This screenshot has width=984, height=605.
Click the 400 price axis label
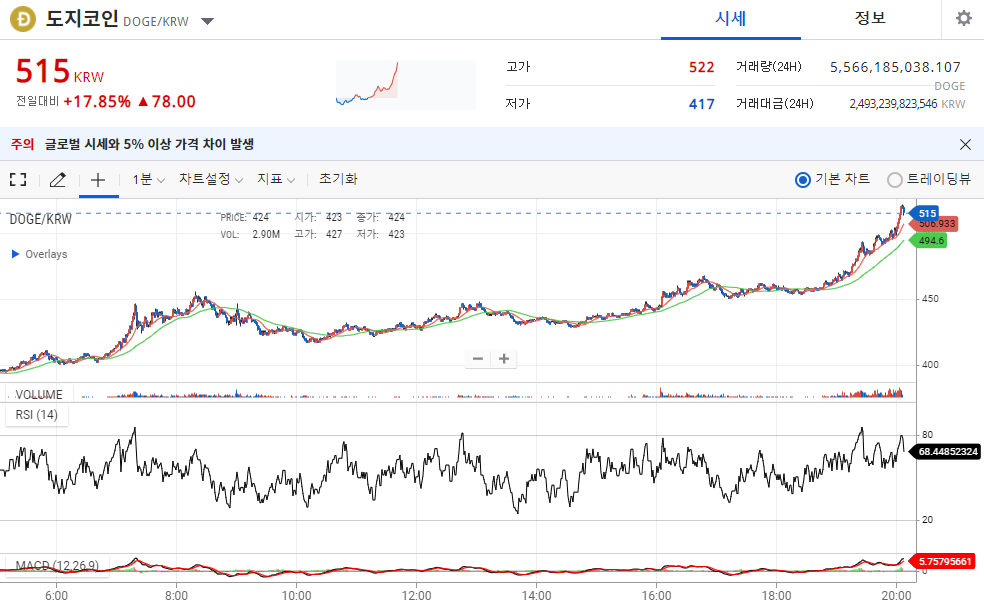[930, 365]
